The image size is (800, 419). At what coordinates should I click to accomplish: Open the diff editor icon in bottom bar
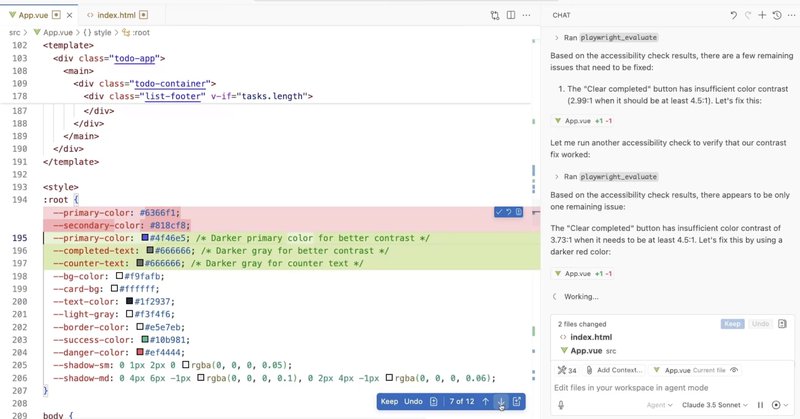tap(516, 402)
